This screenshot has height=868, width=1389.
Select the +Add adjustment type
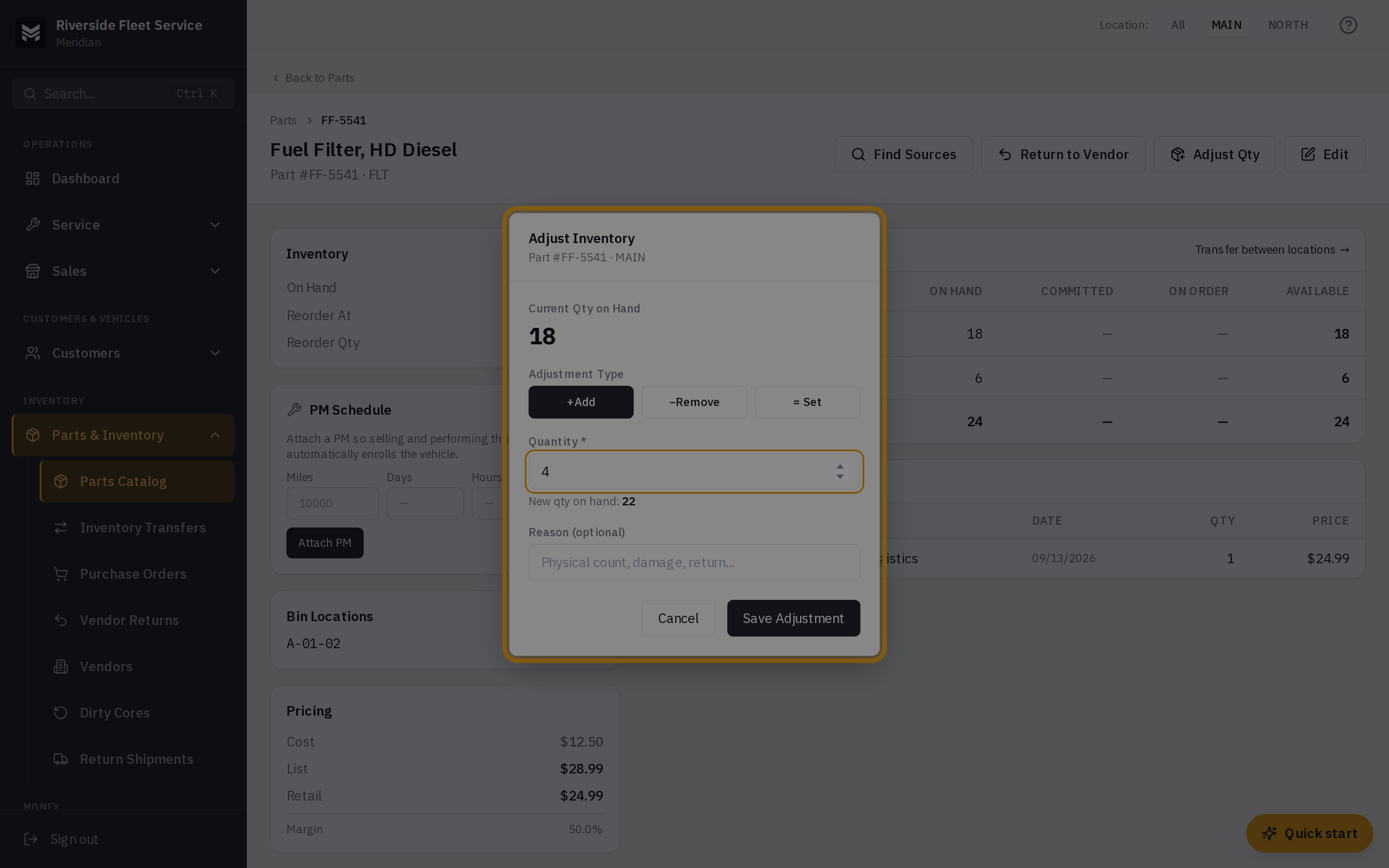pos(581,402)
